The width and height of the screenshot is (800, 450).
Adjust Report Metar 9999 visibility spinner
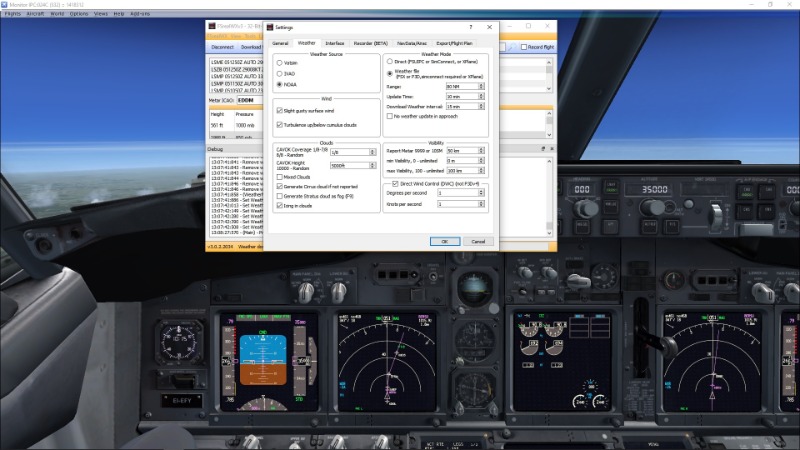click(x=481, y=151)
